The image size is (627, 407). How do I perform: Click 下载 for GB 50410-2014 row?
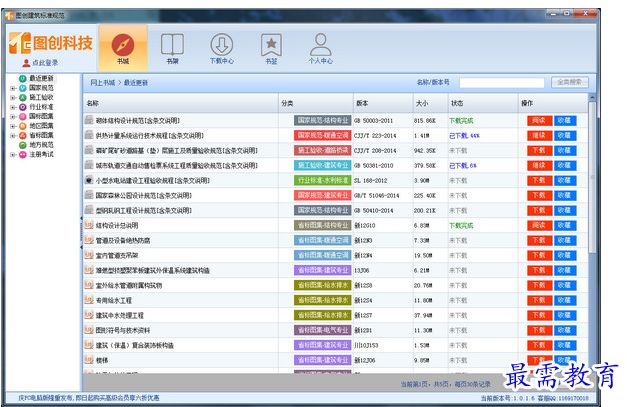click(x=539, y=210)
